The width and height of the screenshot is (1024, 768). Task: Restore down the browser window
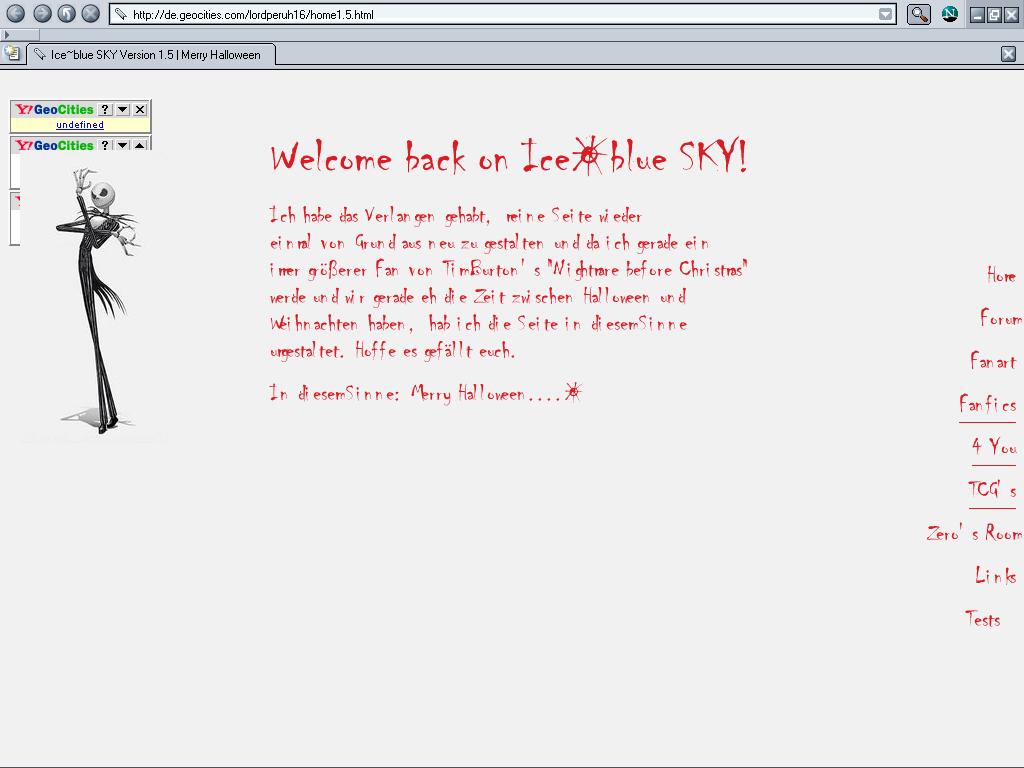coord(994,14)
